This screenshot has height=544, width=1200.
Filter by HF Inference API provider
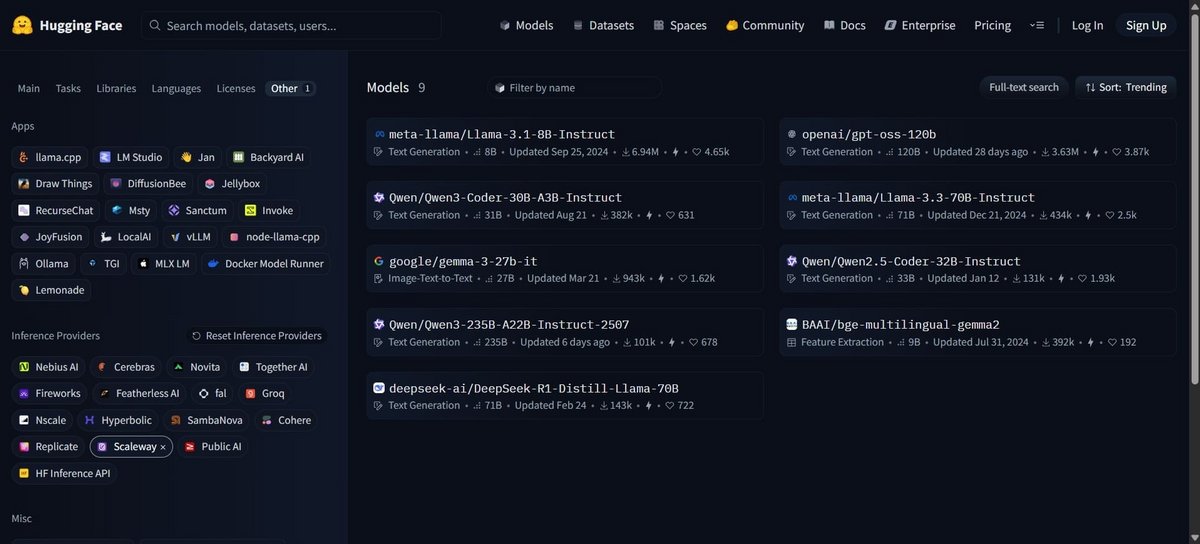pyautogui.click(x=65, y=474)
